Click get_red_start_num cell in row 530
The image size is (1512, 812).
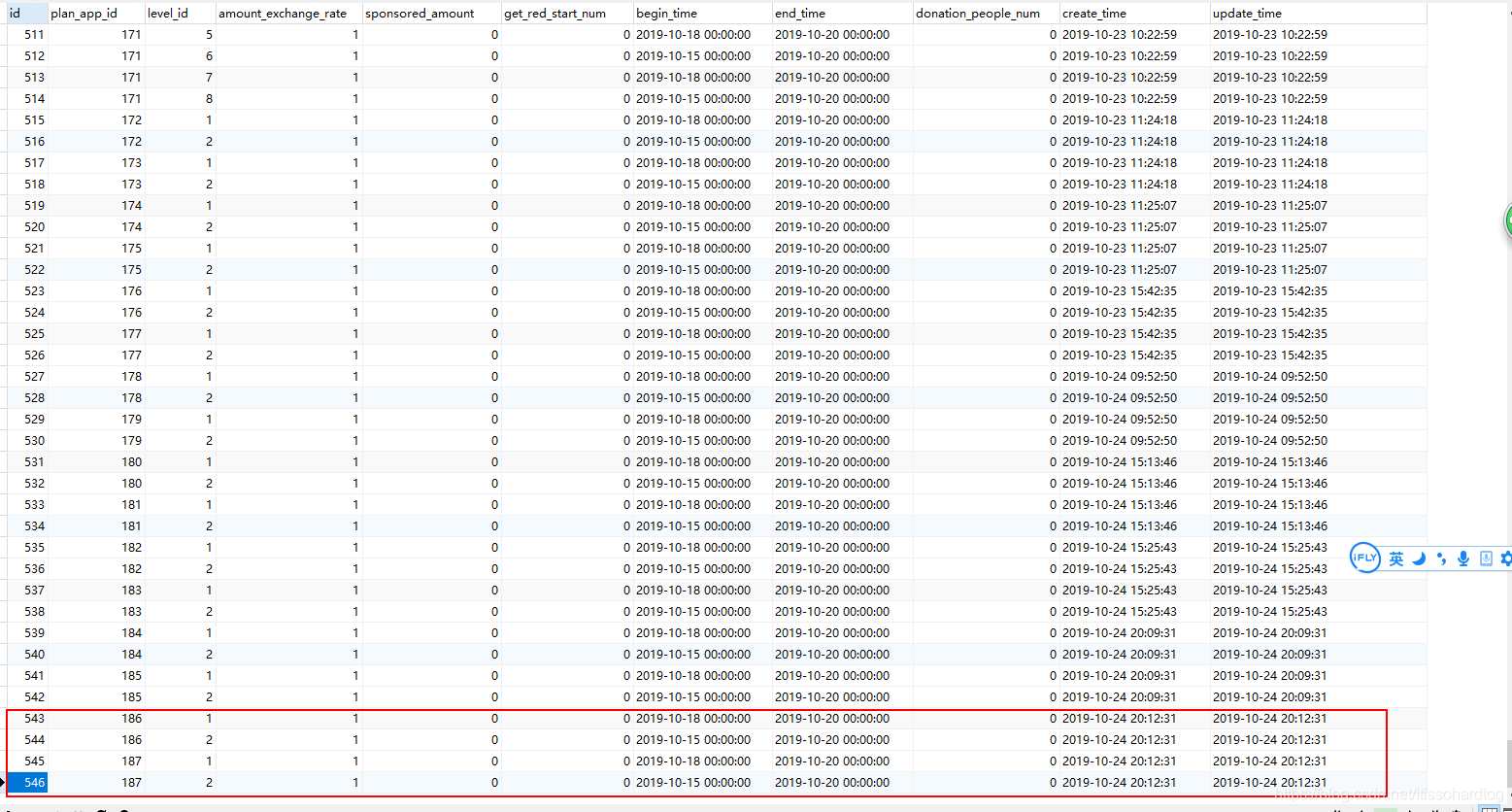(566, 441)
